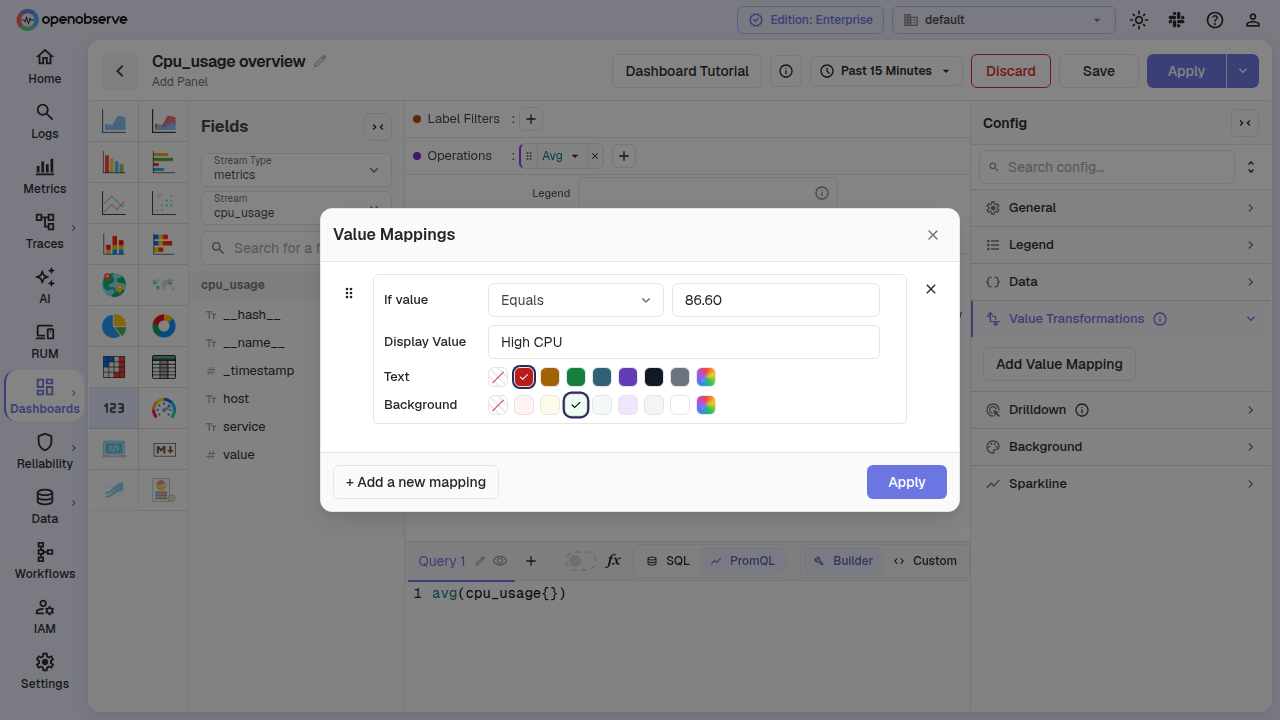Click the mapping row drag handle
This screenshot has height=720, width=1280.
click(x=349, y=293)
